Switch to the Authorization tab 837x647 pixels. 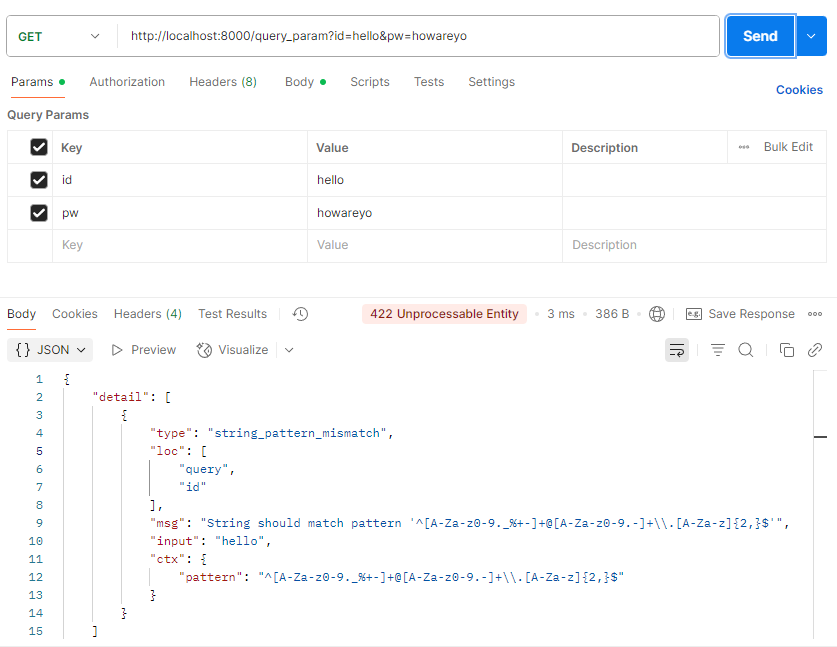pyautogui.click(x=127, y=82)
